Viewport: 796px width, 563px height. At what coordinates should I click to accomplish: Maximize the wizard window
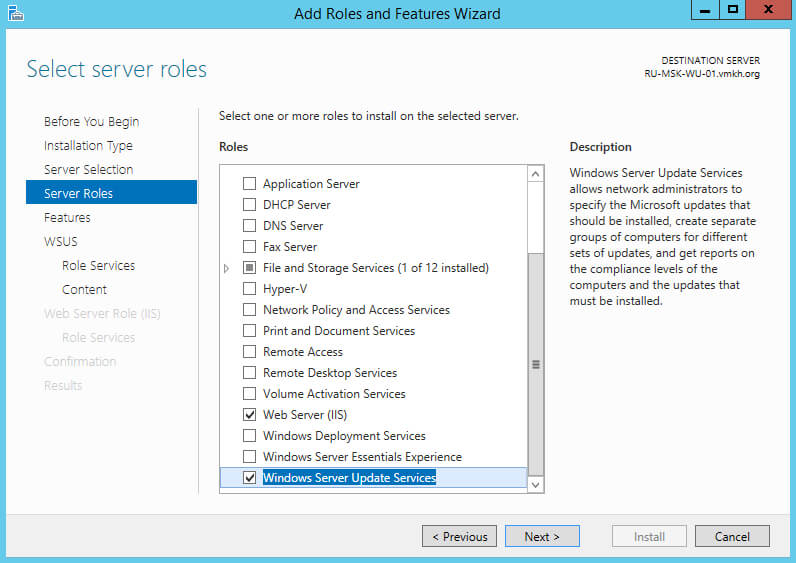tap(733, 10)
